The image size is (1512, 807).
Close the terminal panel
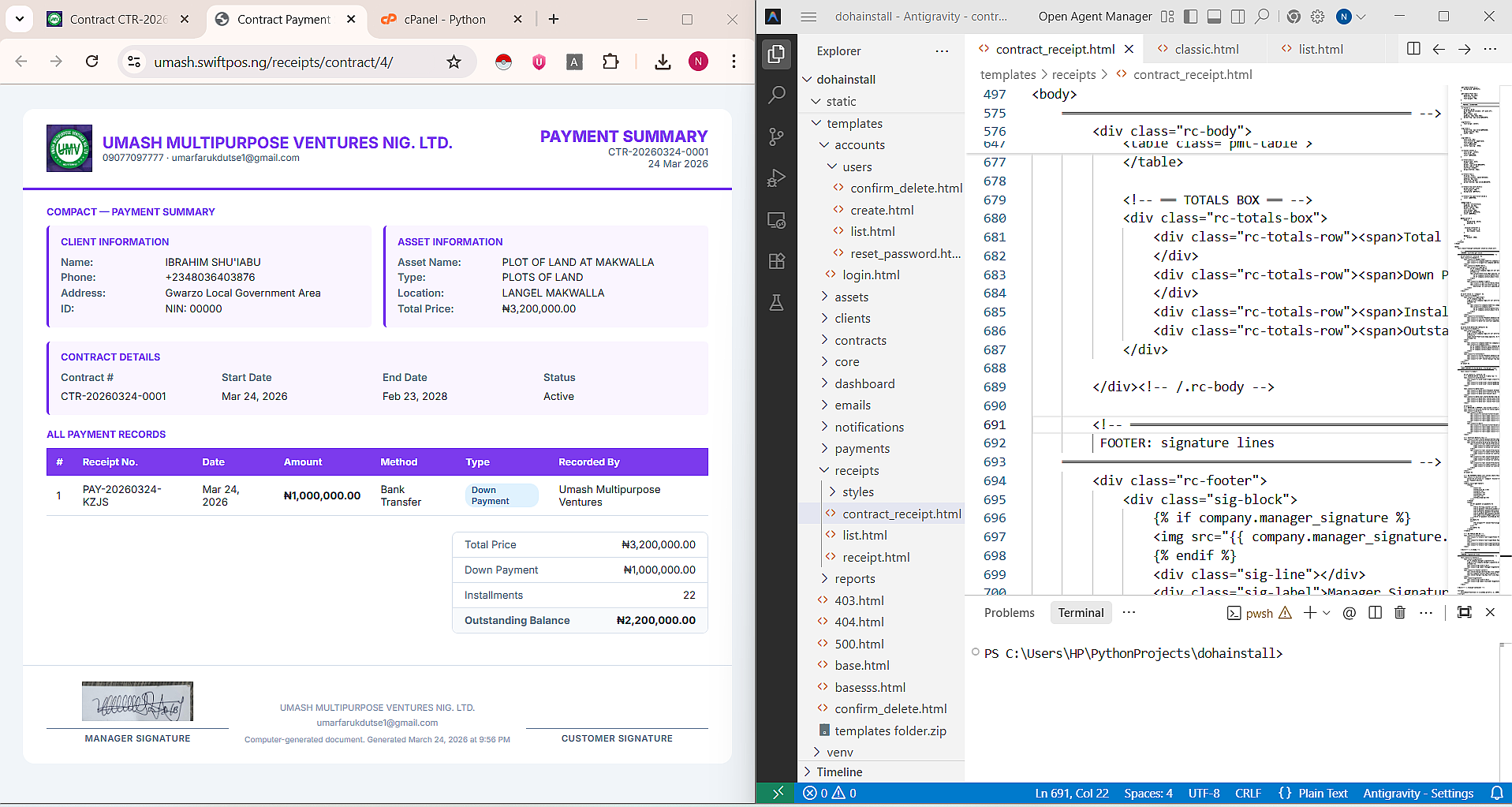(x=1490, y=613)
